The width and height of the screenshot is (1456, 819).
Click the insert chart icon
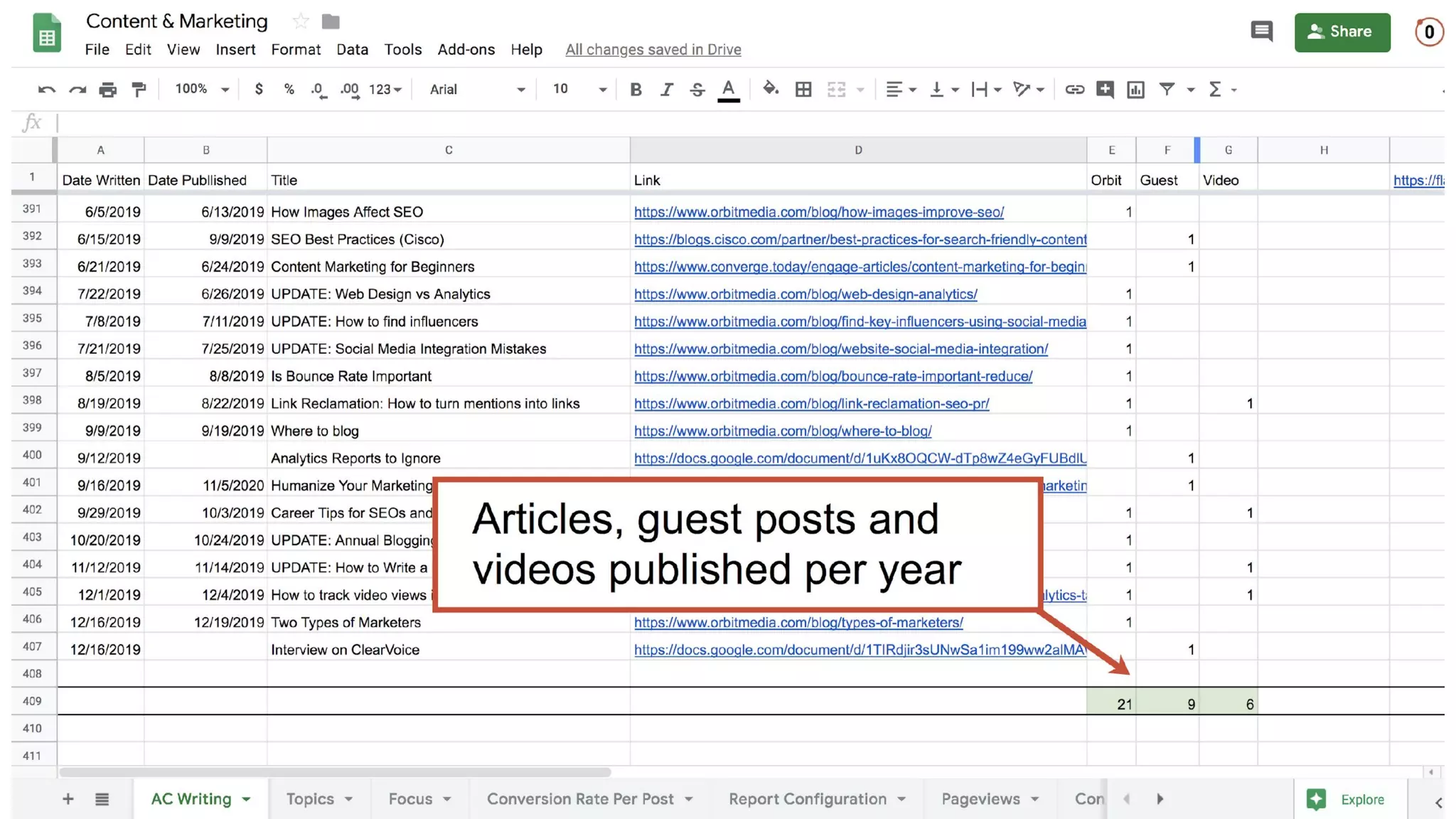tap(1135, 90)
